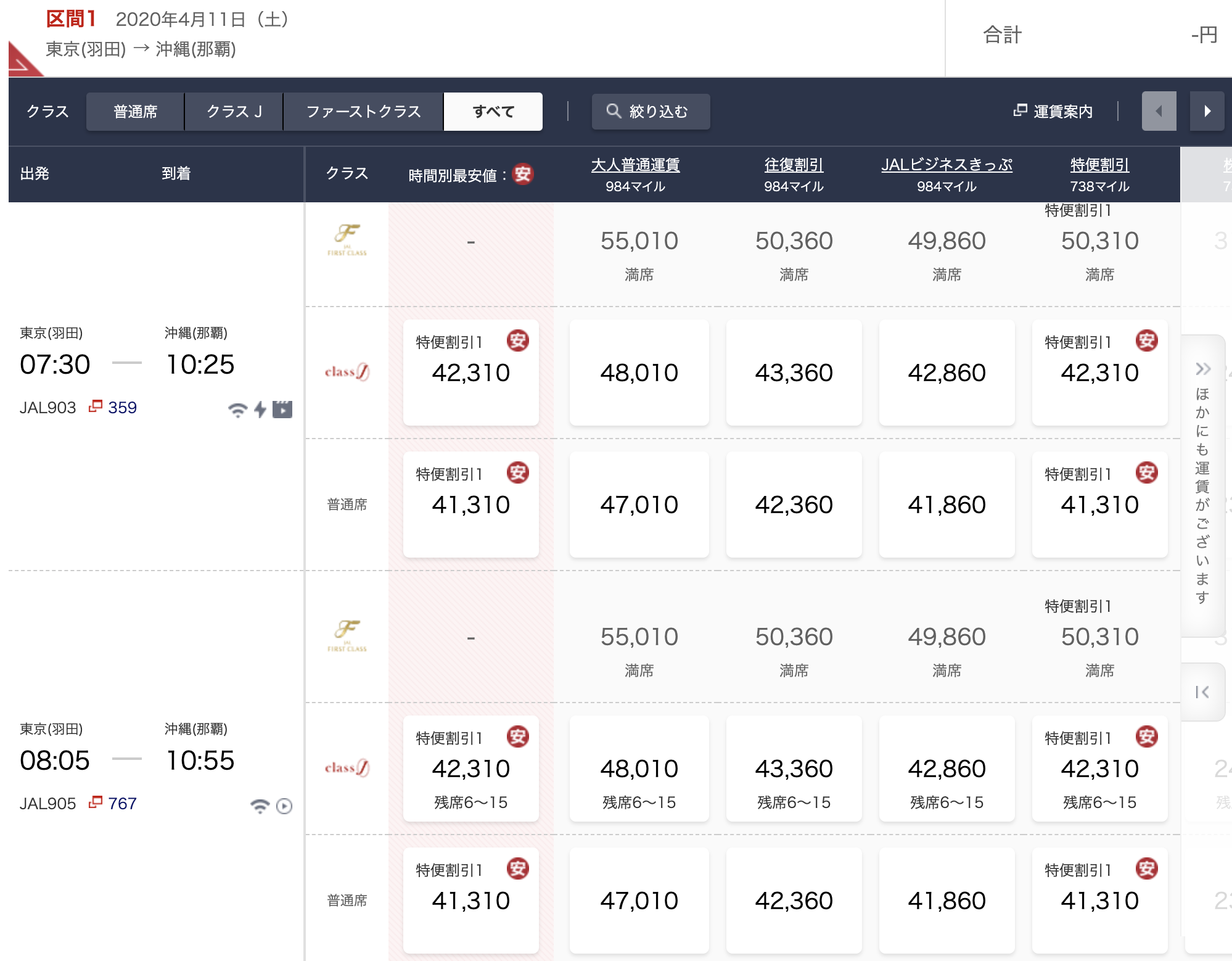The image size is (1232, 961).
Task: Click the play streaming icon for JAL905
Action: [x=284, y=806]
